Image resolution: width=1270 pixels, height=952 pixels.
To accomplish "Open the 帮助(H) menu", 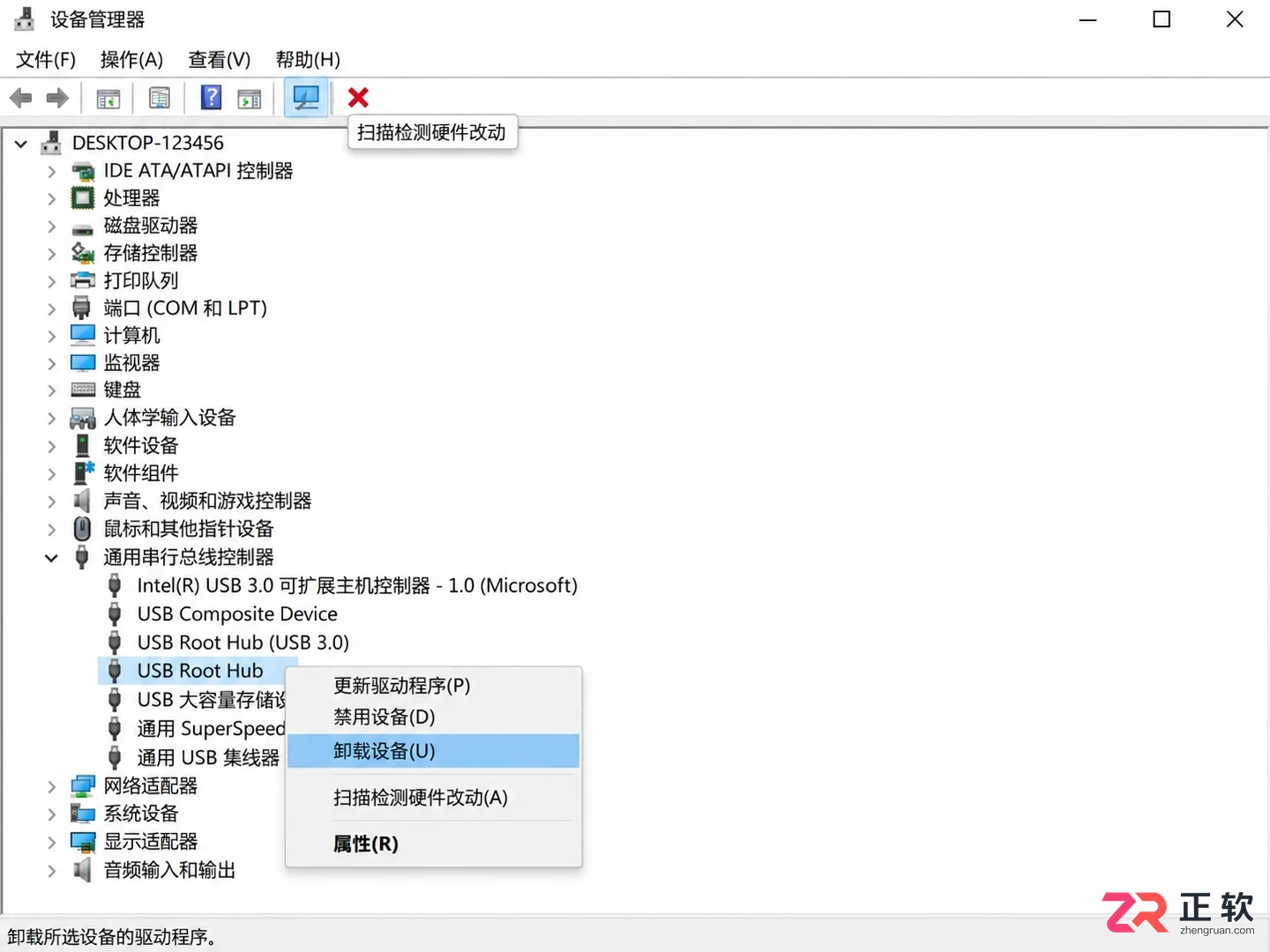I will point(308,59).
